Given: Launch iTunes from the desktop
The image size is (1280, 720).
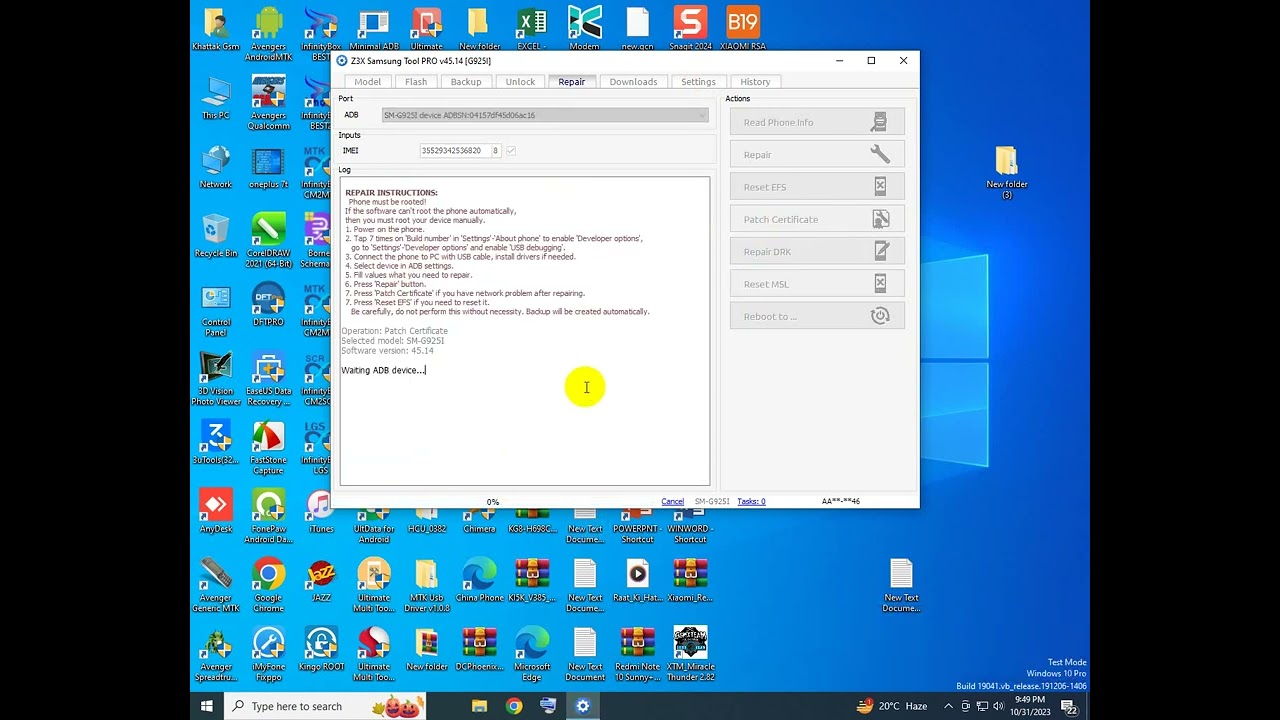Looking at the screenshot, I should pyautogui.click(x=321, y=512).
